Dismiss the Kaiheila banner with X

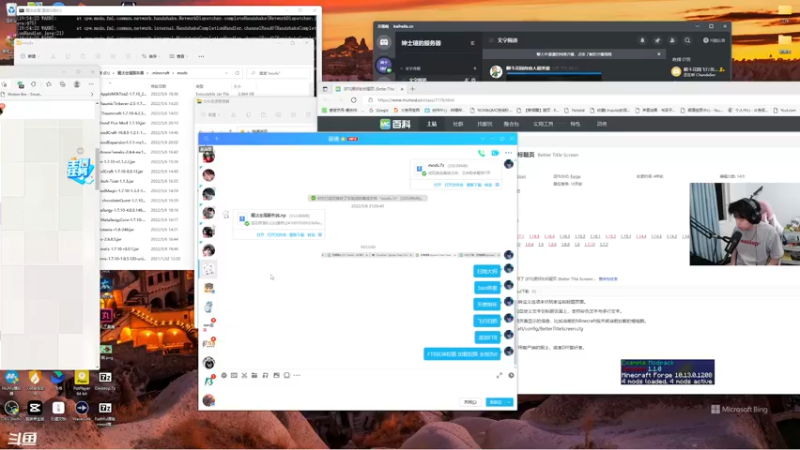click(659, 54)
